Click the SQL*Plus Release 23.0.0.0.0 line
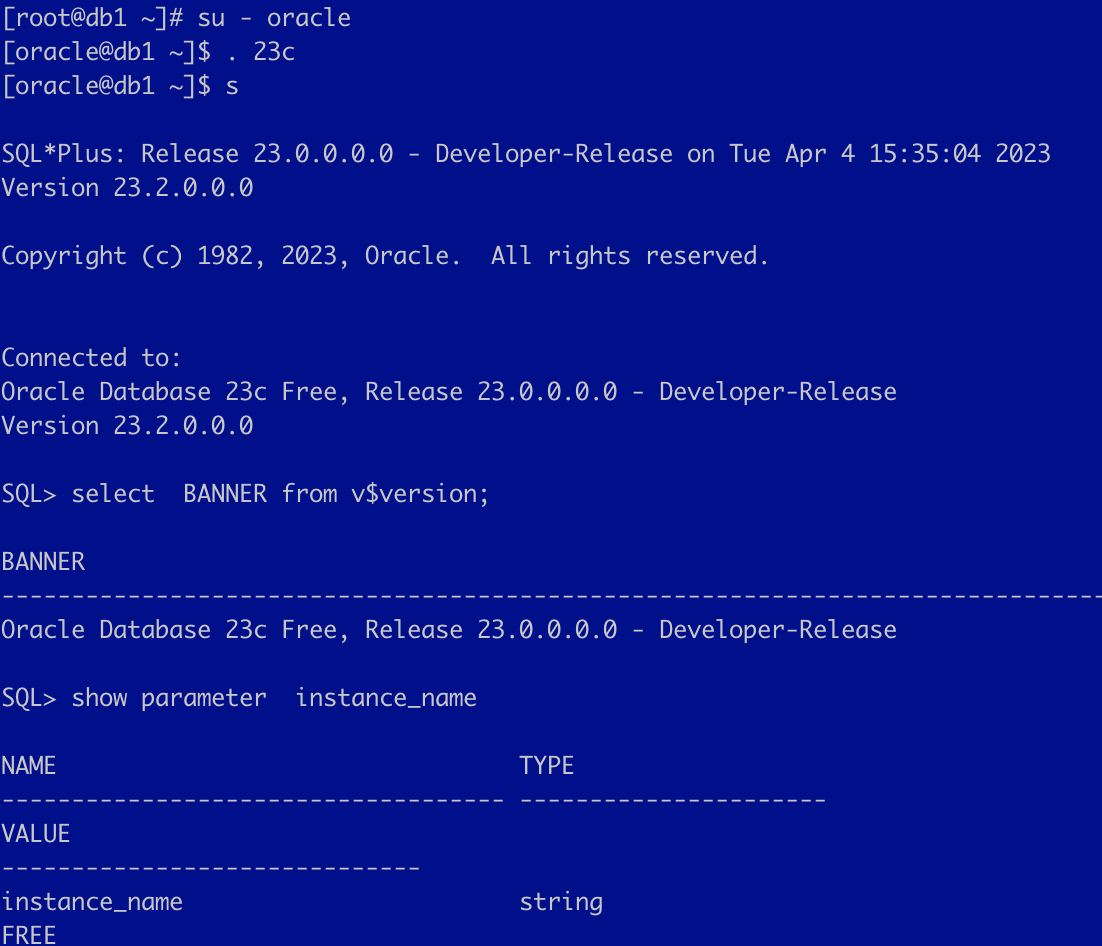Image resolution: width=1102 pixels, height=946 pixels. [x=526, y=154]
